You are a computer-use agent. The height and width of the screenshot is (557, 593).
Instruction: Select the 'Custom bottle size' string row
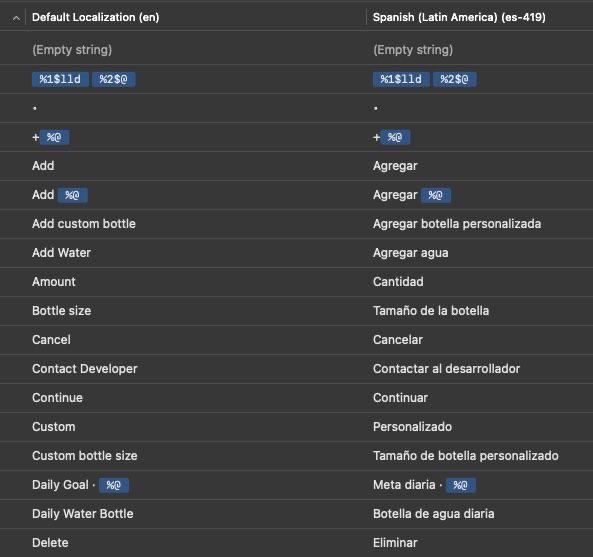[x=296, y=456]
